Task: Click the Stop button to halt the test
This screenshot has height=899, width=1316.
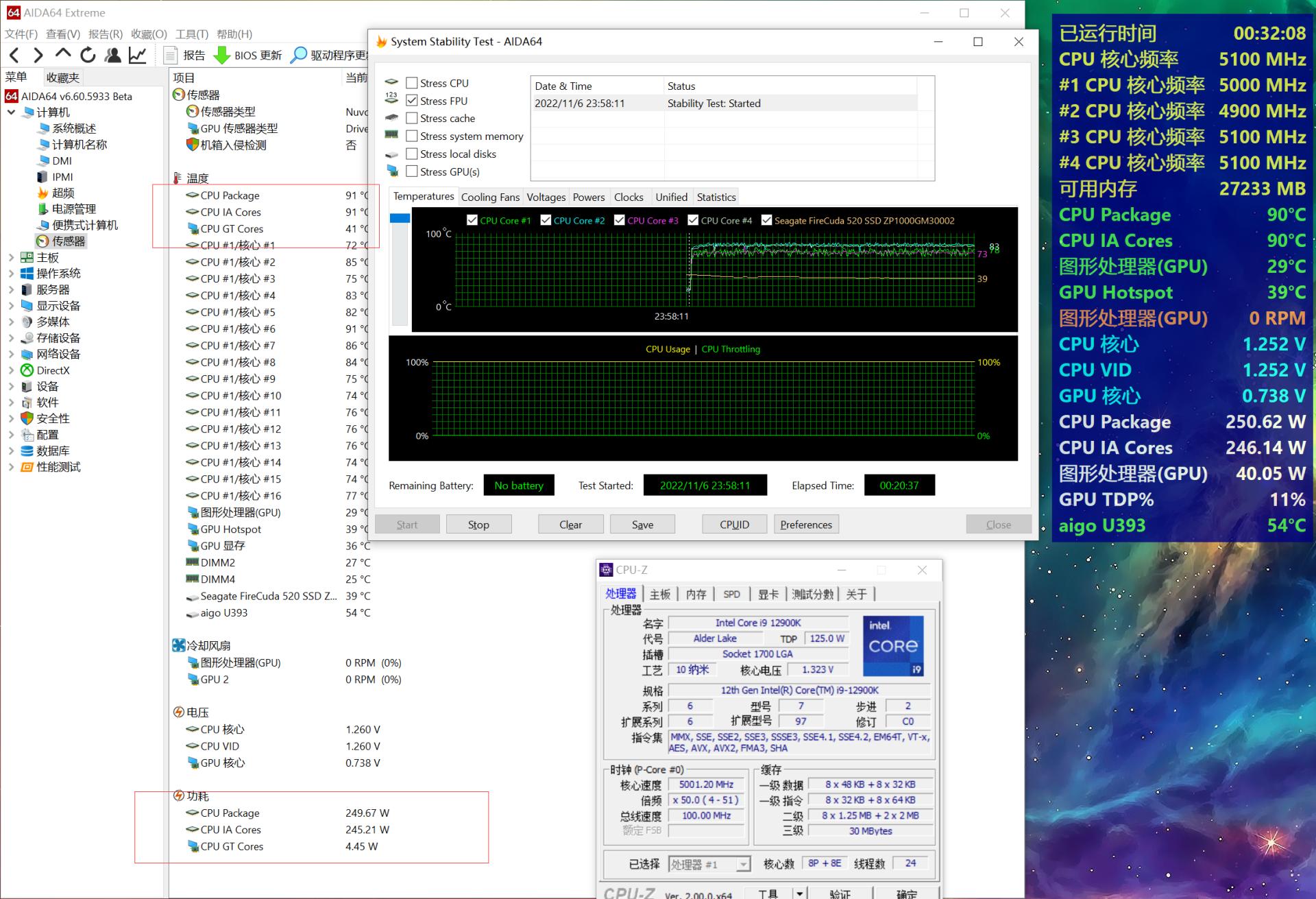Action: click(478, 524)
